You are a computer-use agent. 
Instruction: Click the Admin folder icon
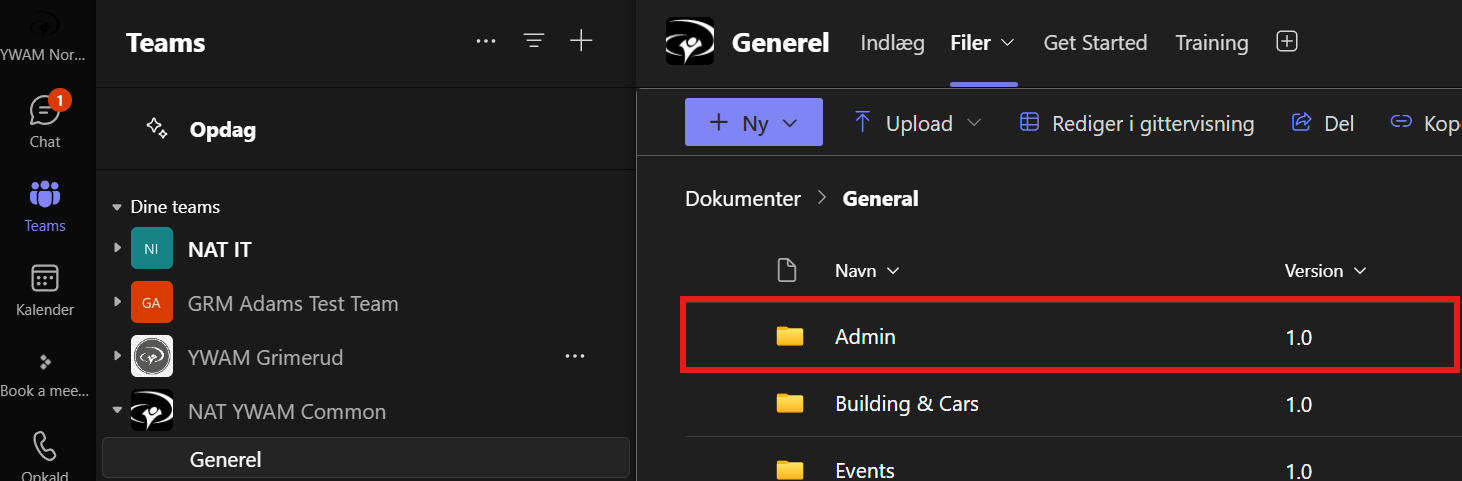tap(790, 337)
